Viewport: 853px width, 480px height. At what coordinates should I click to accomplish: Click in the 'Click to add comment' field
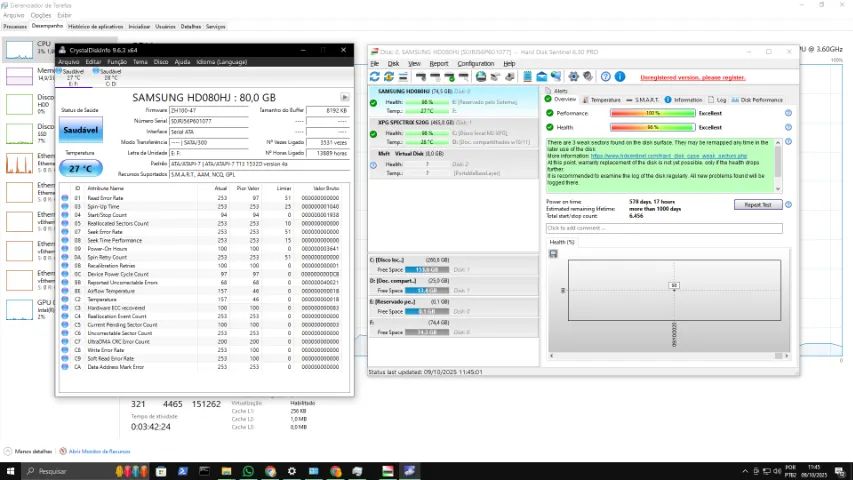pyautogui.click(x=664, y=228)
